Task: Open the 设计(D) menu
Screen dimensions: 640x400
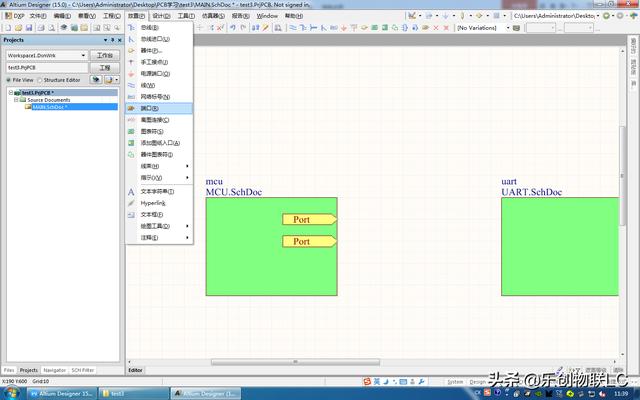Action: (x=161, y=16)
